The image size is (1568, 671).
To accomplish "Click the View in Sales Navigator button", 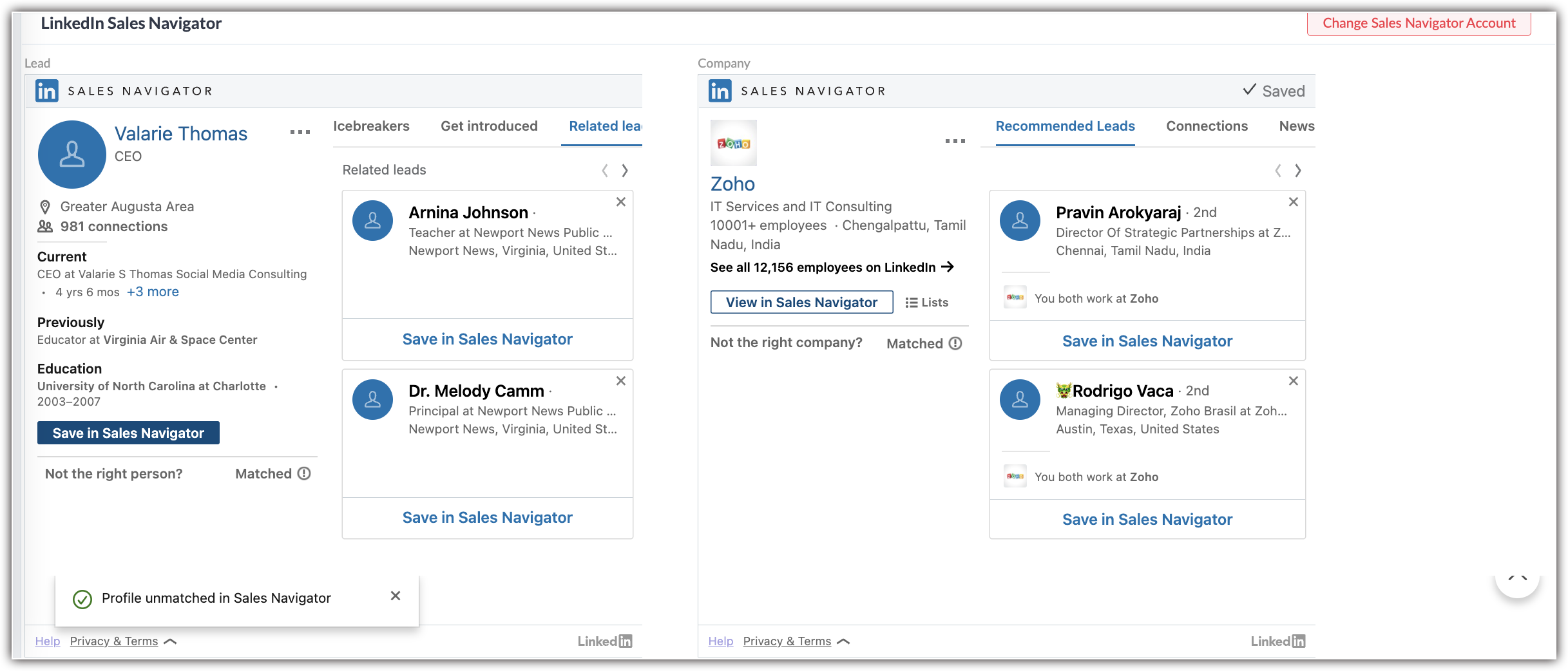I will 801,303.
